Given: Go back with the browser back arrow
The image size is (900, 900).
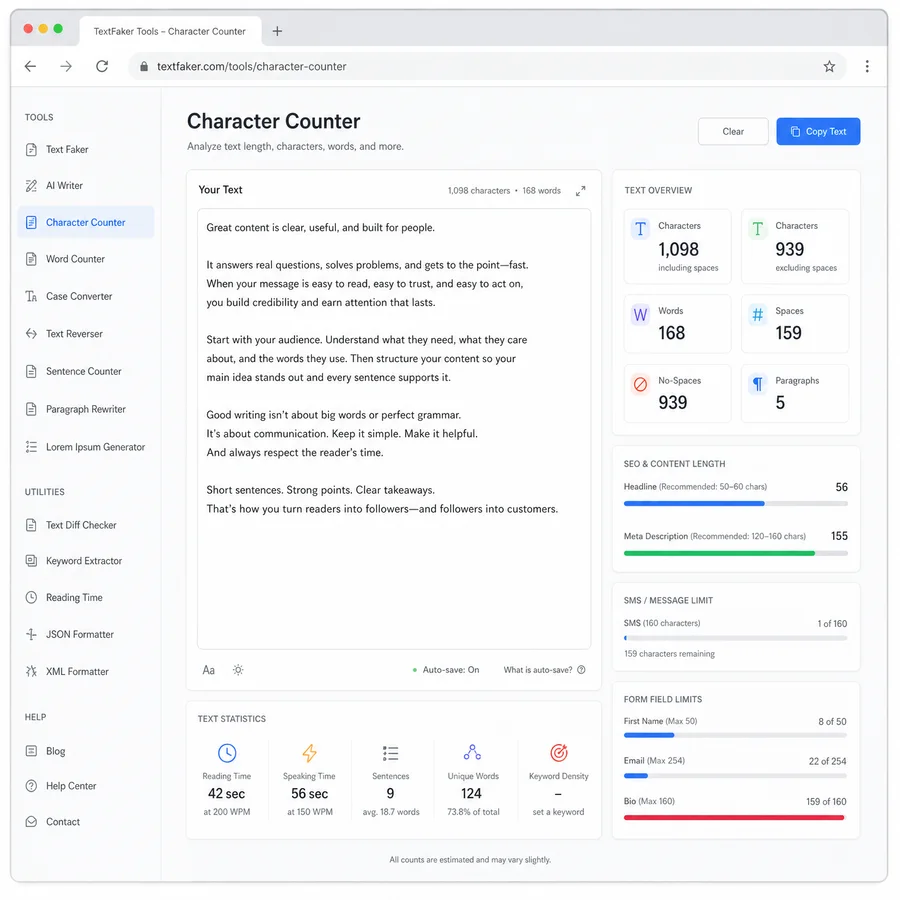Looking at the screenshot, I should pyautogui.click(x=30, y=67).
